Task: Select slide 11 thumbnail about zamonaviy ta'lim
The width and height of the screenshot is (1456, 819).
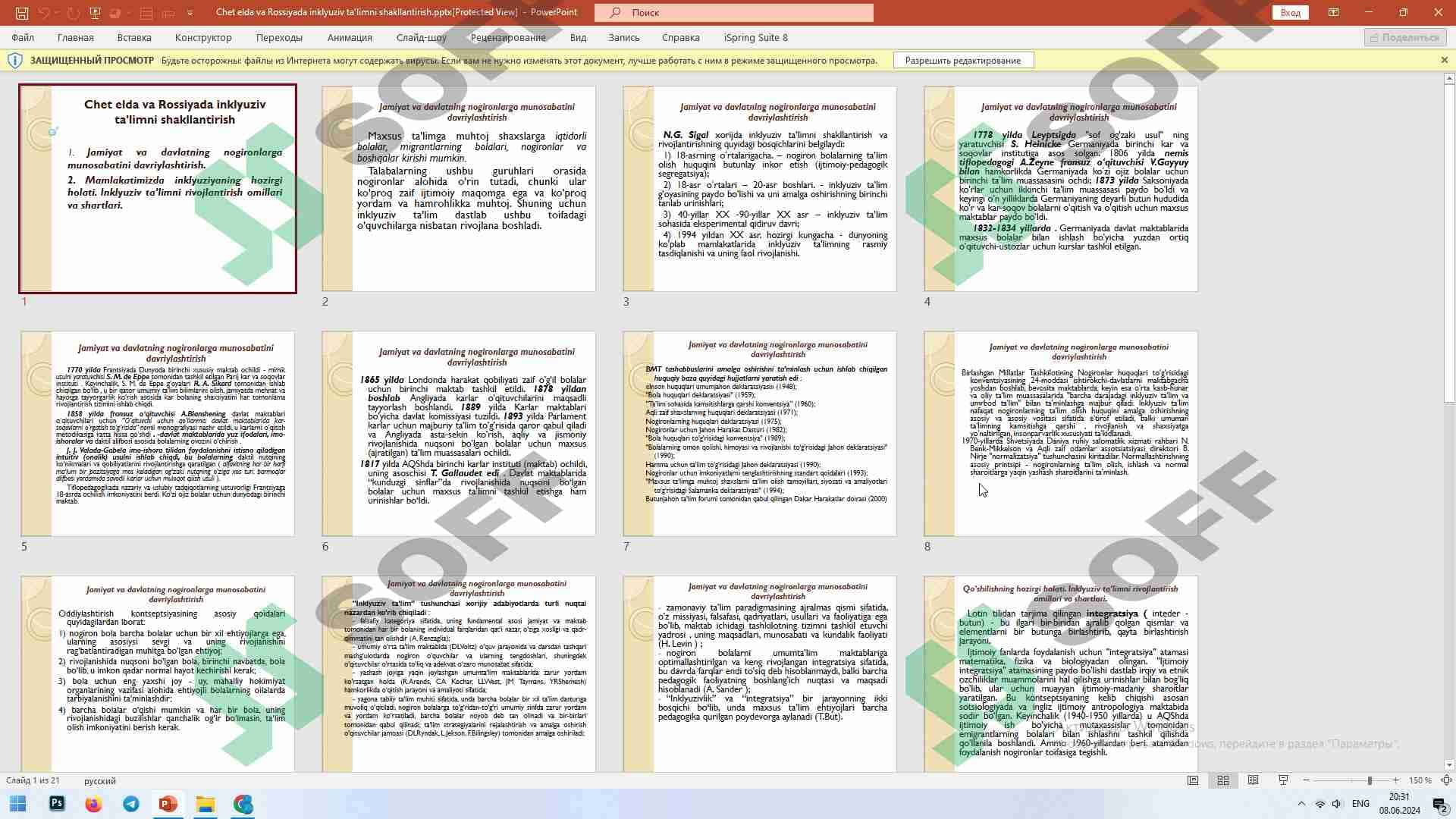Action: point(760,674)
